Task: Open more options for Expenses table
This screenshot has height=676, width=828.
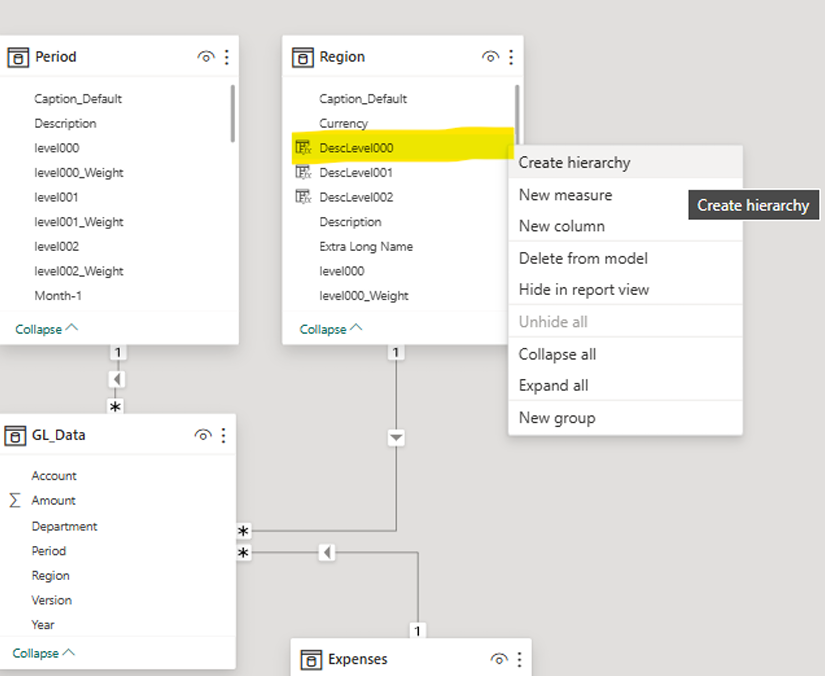Action: (x=520, y=659)
